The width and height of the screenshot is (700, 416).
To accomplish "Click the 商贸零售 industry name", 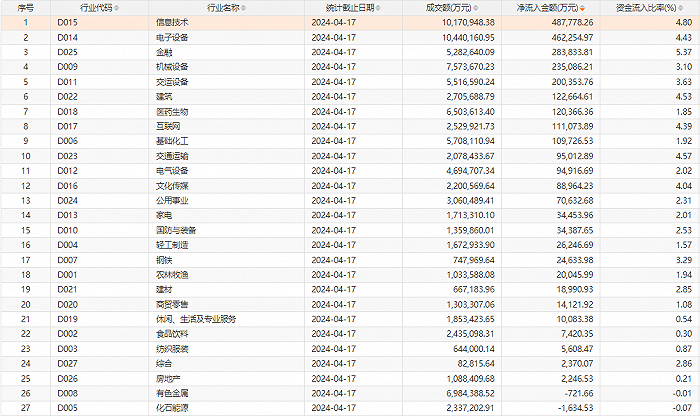I will point(172,304).
